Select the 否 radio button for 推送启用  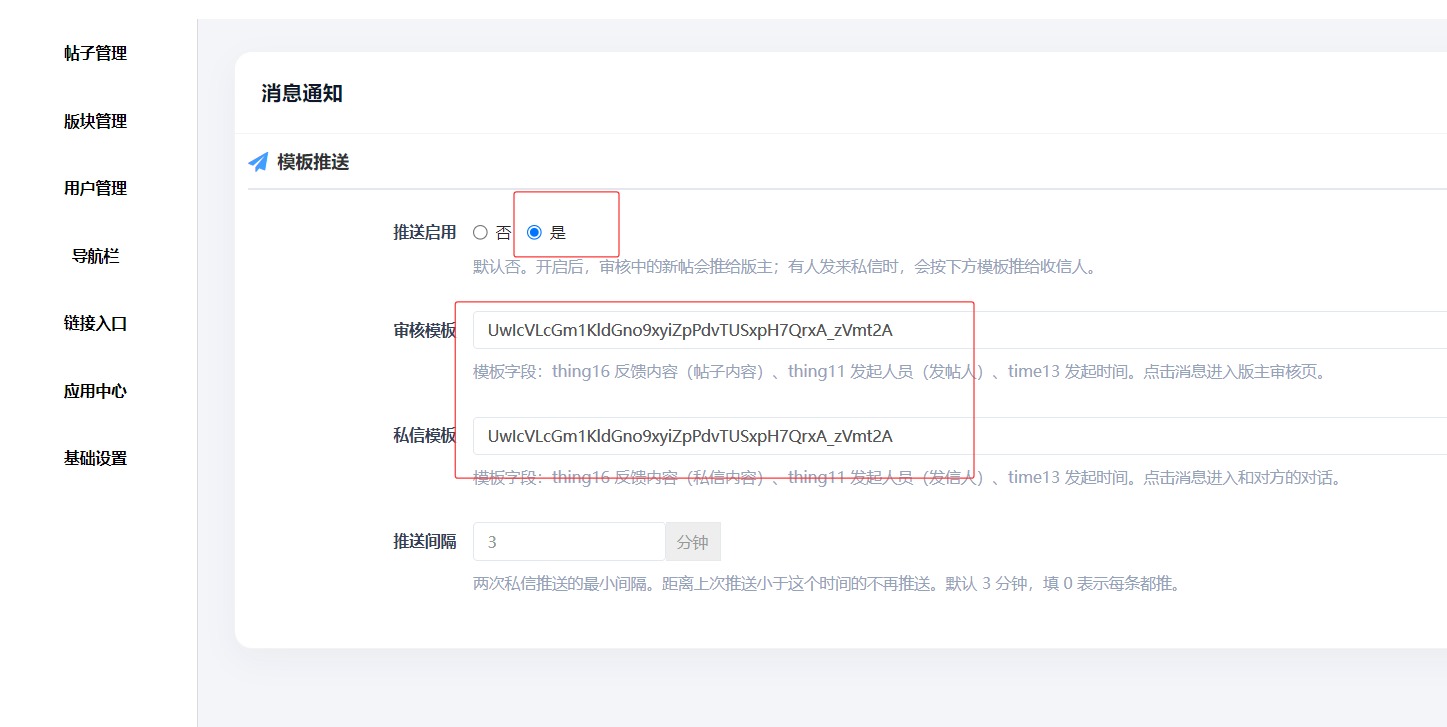point(480,232)
